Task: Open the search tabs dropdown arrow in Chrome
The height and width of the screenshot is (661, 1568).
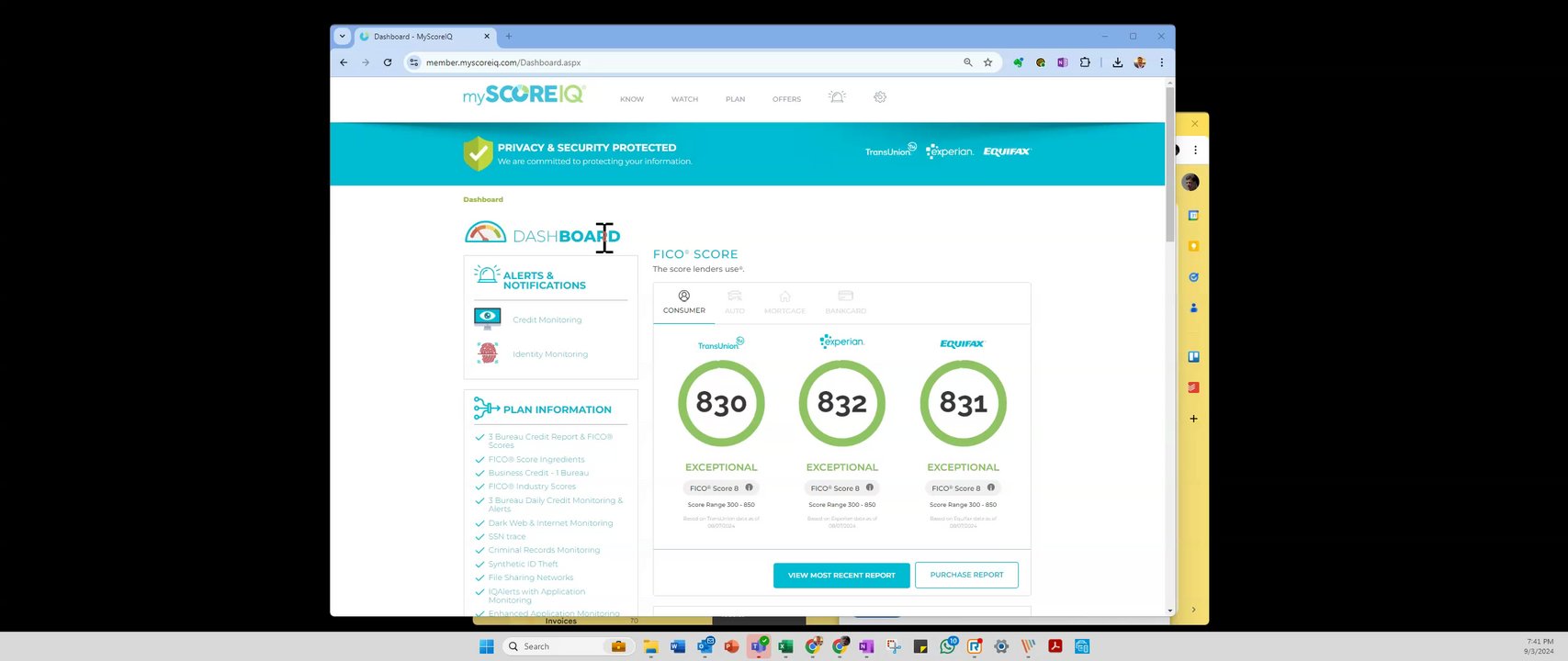Action: click(342, 37)
